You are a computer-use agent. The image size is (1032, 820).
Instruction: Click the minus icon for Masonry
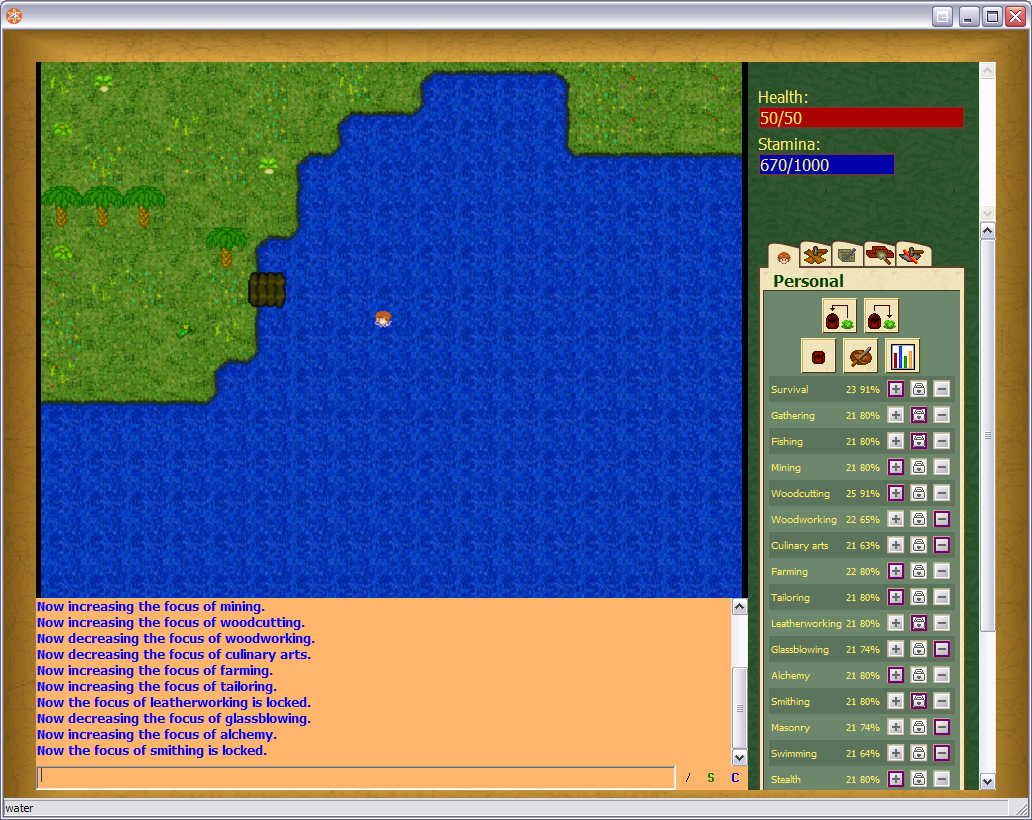pos(942,727)
